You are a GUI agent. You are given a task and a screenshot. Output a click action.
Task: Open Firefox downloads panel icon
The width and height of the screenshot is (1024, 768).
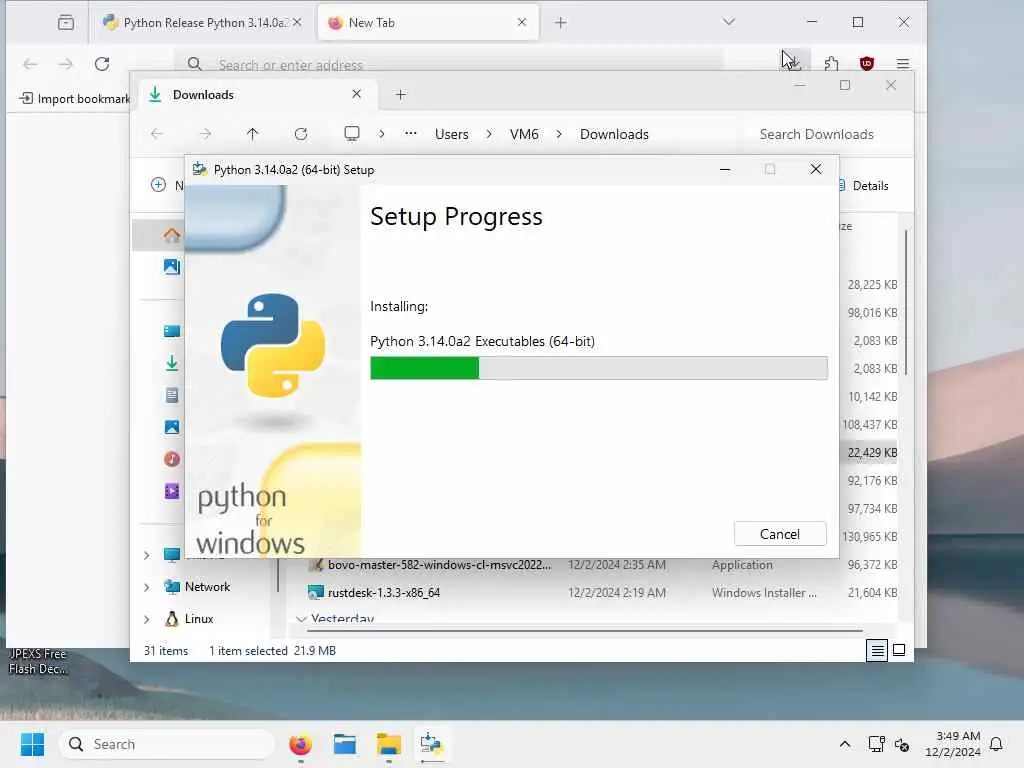(792, 63)
